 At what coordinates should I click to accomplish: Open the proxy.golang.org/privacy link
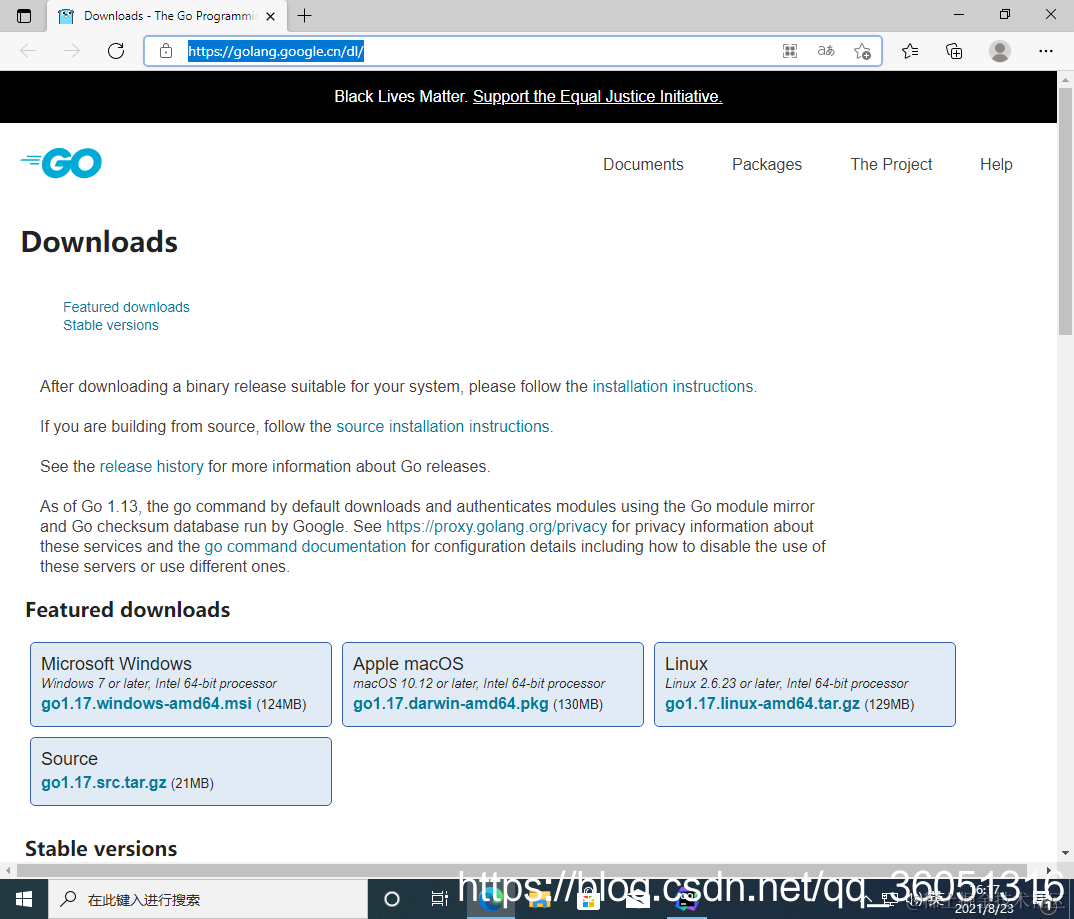pos(496,526)
